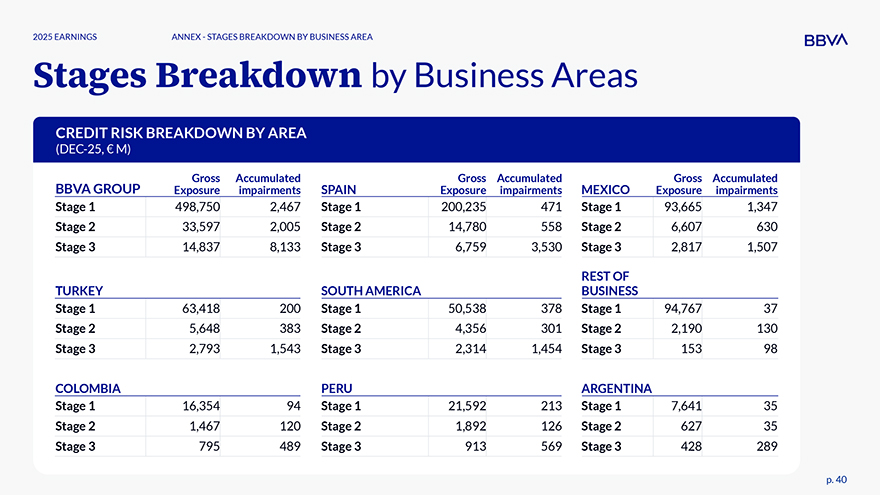Viewport: 880px width, 495px height.
Task: Click Mexico Stage 1 impairments 1,347
Action: click(762, 207)
